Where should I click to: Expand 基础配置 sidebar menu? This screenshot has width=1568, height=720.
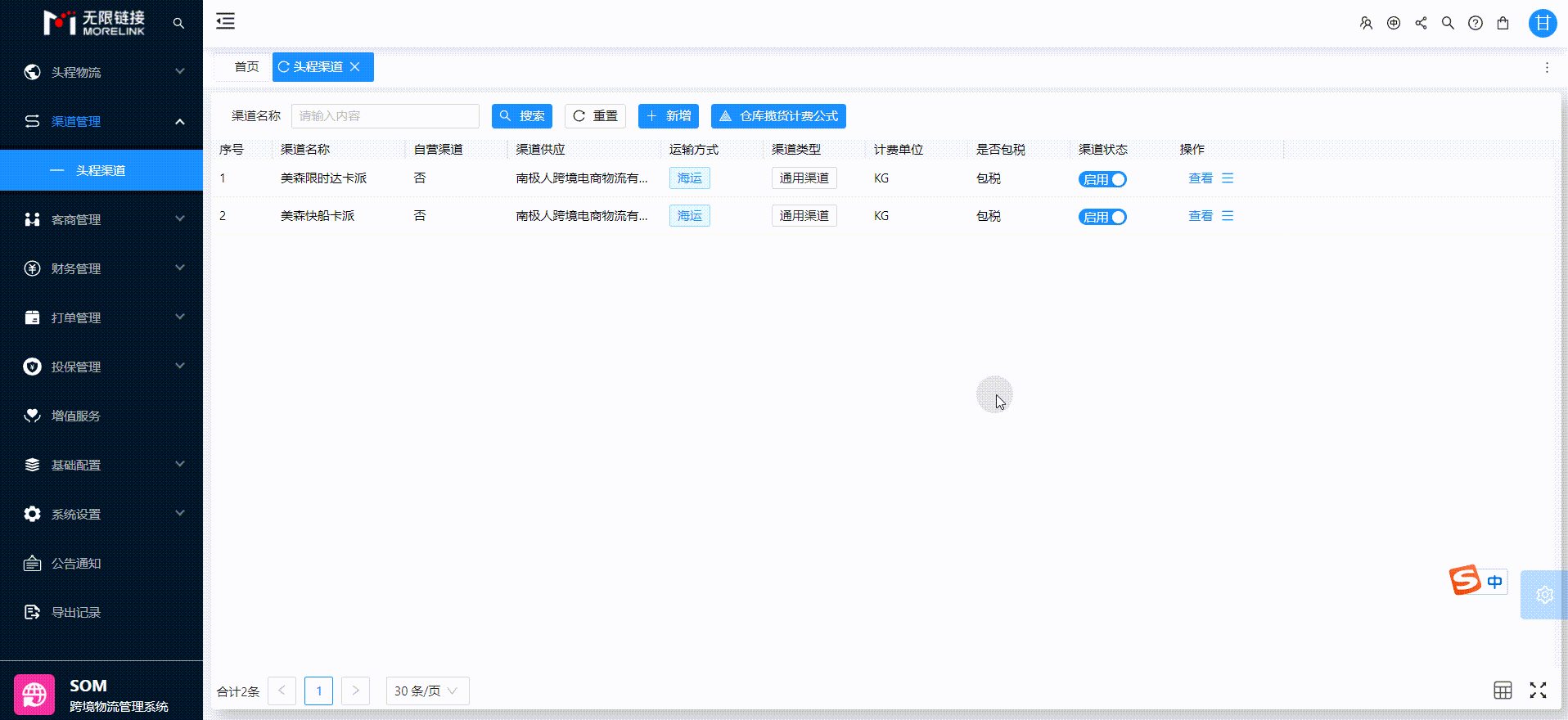click(x=101, y=465)
